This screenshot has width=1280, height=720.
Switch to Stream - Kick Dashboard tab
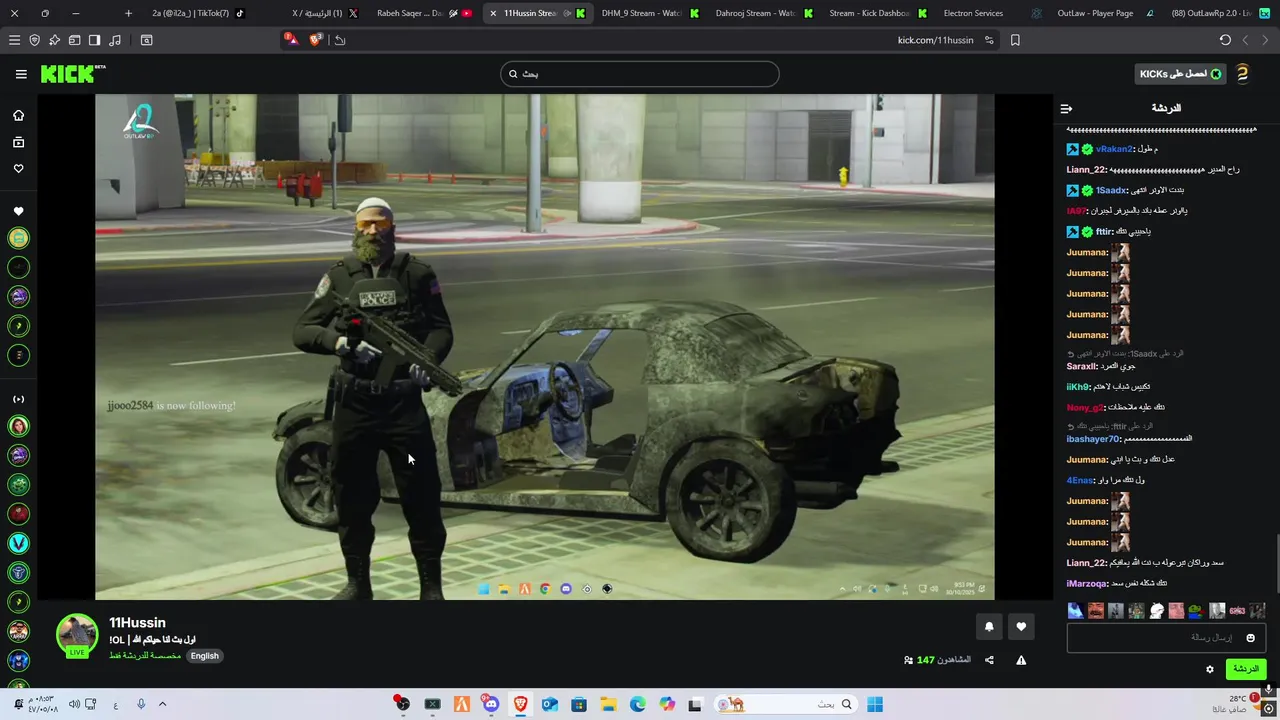(x=876, y=13)
